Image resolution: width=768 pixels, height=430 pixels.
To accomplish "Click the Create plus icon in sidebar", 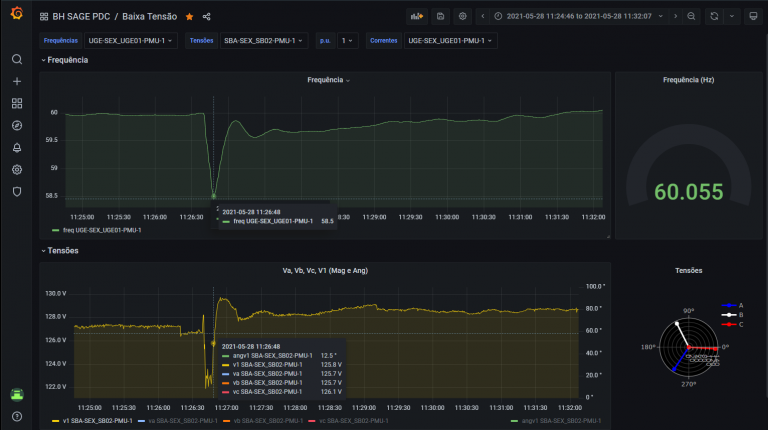I will (16, 81).
